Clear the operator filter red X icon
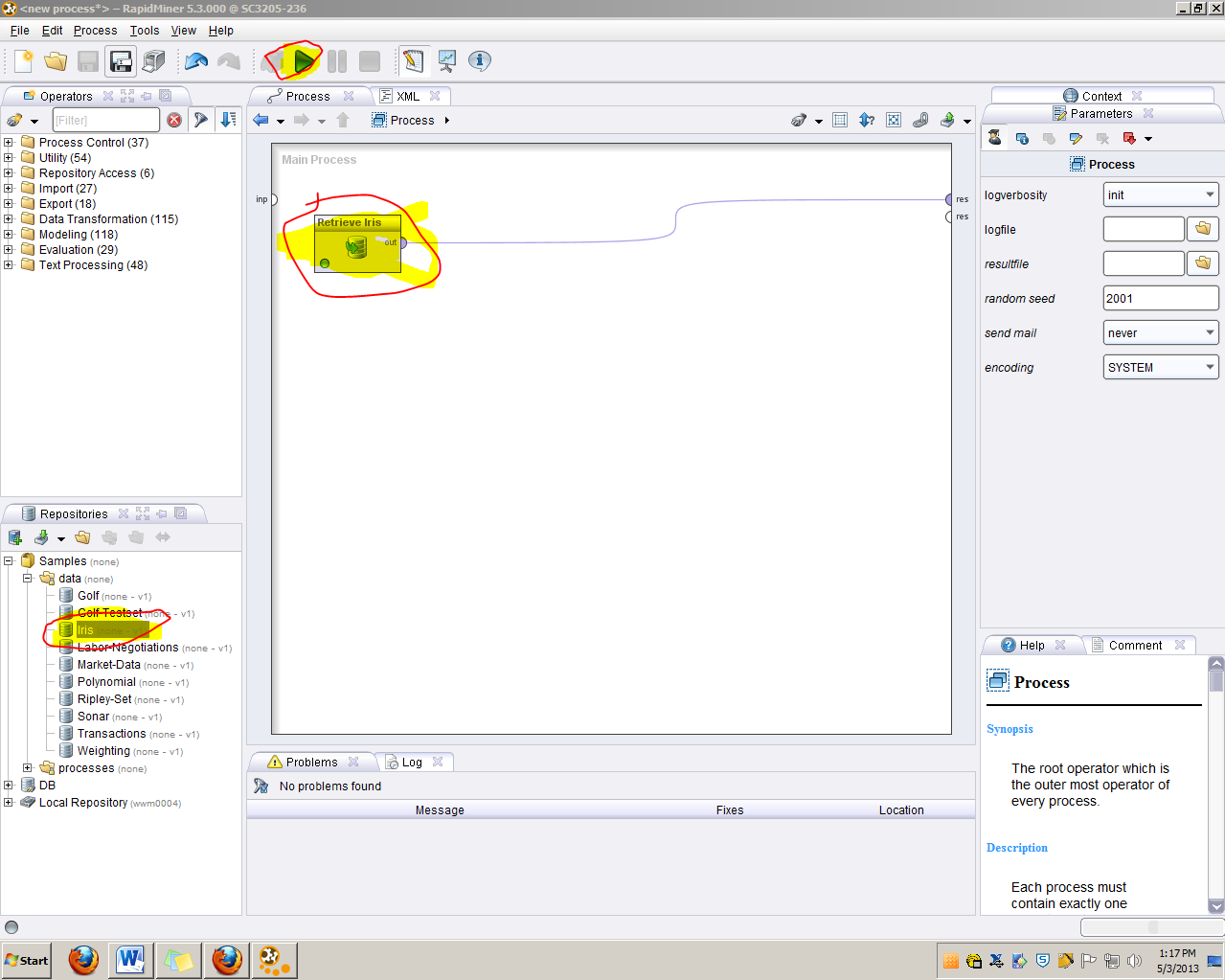 tap(174, 120)
